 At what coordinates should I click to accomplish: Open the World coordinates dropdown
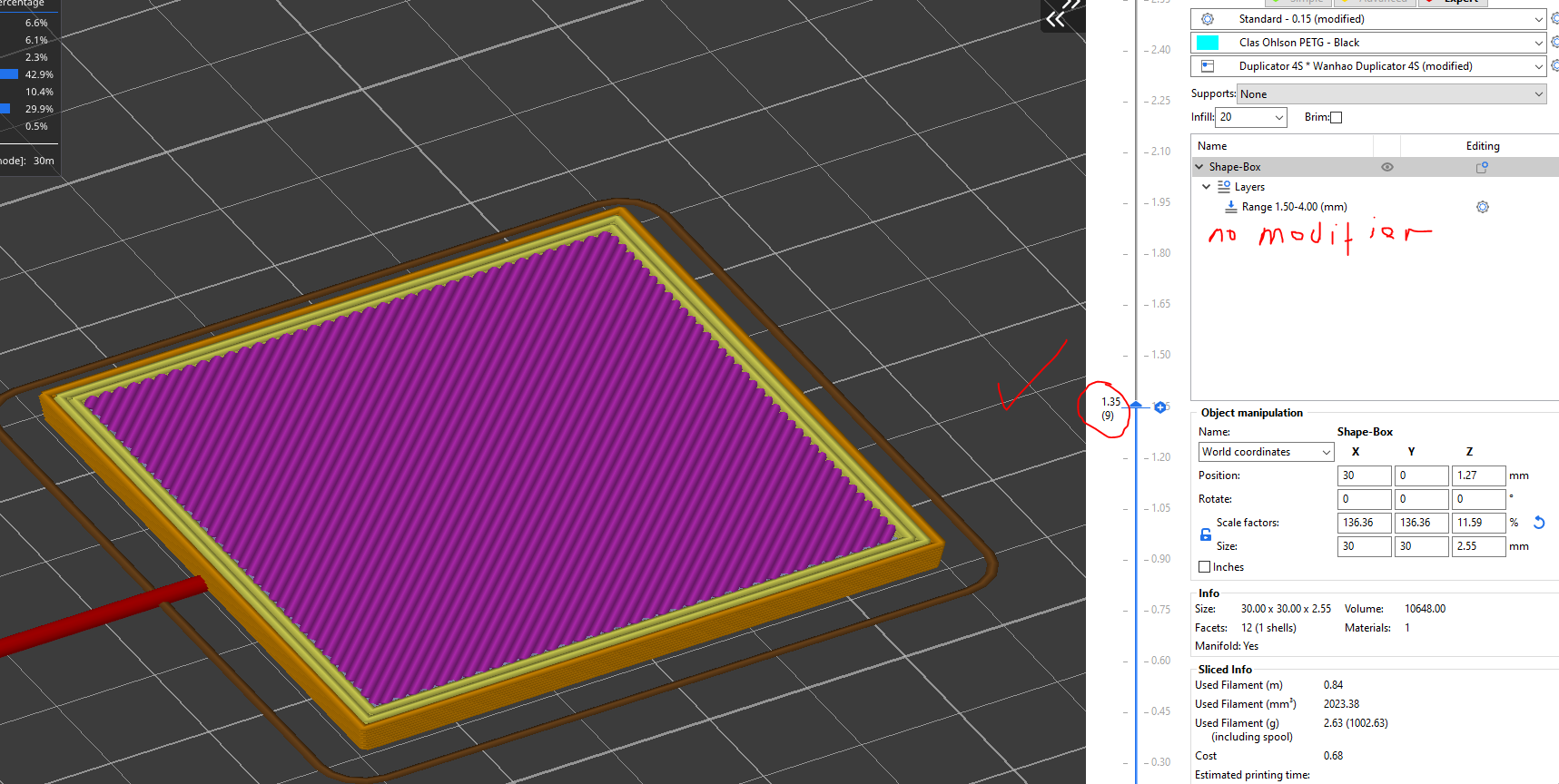coord(1266,452)
